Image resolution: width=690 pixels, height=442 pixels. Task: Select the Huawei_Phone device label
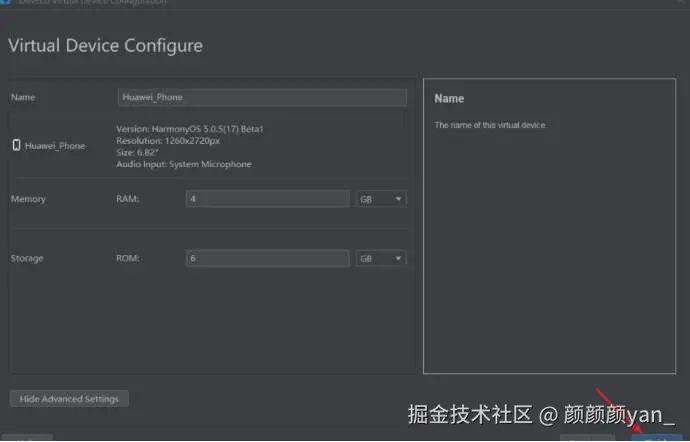(55, 146)
